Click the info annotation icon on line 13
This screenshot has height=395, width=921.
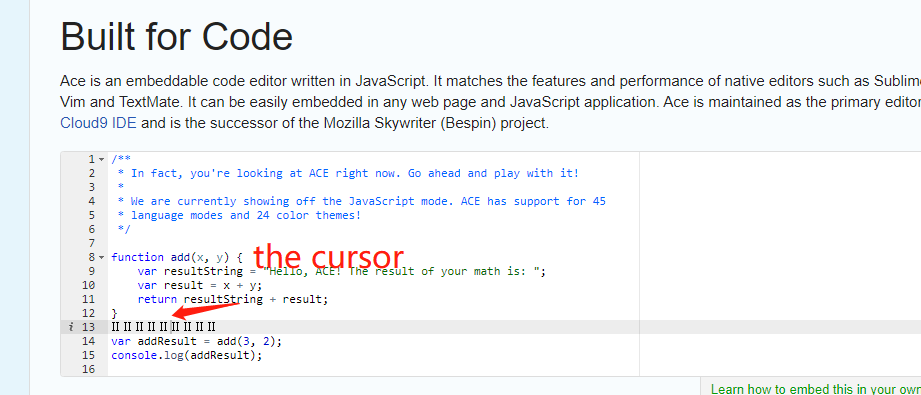(70, 327)
